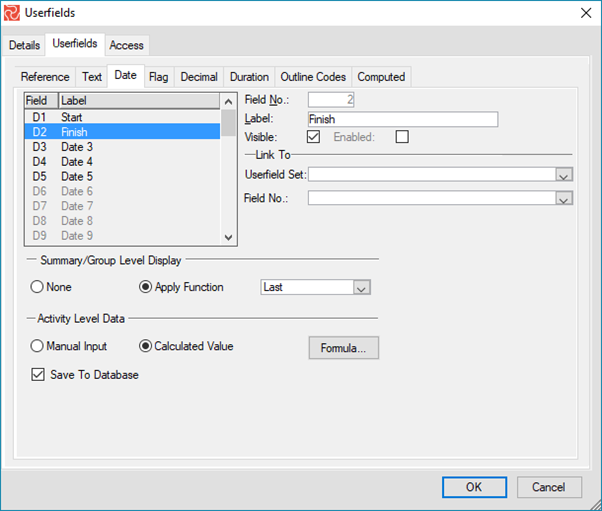The height and width of the screenshot is (511, 602).
Task: Expand the Userfield Set dropdown
Action: pyautogui.click(x=564, y=175)
